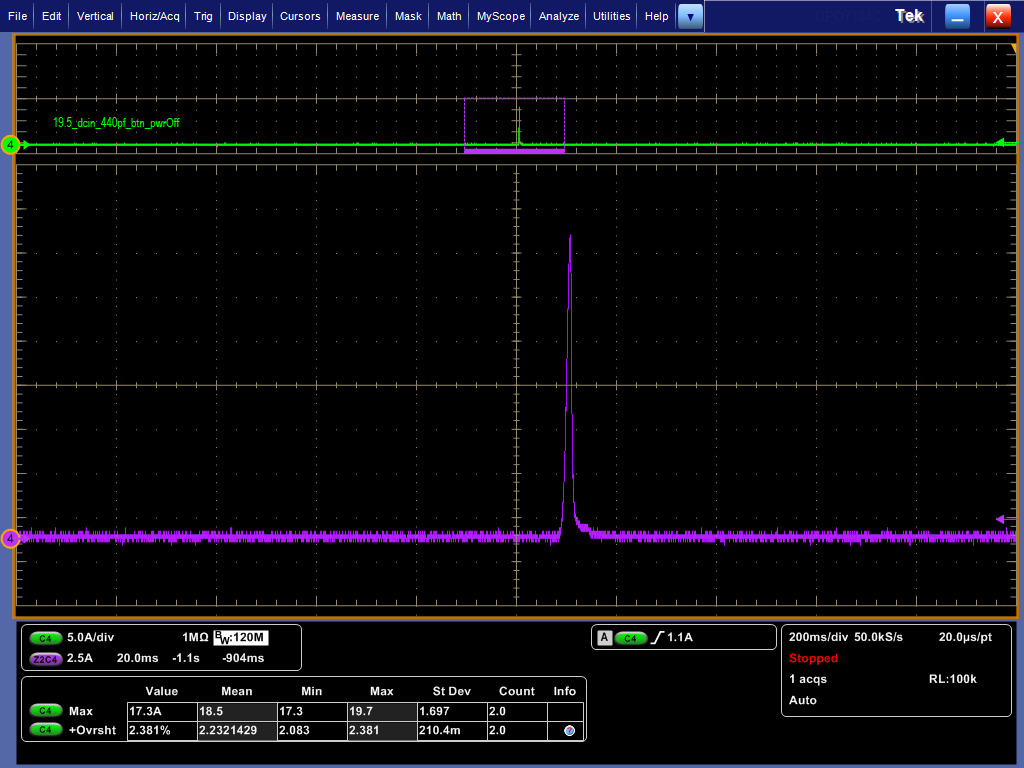The width and height of the screenshot is (1024, 768).
Task: Click the C4 trigger source badge
Action: (630, 638)
